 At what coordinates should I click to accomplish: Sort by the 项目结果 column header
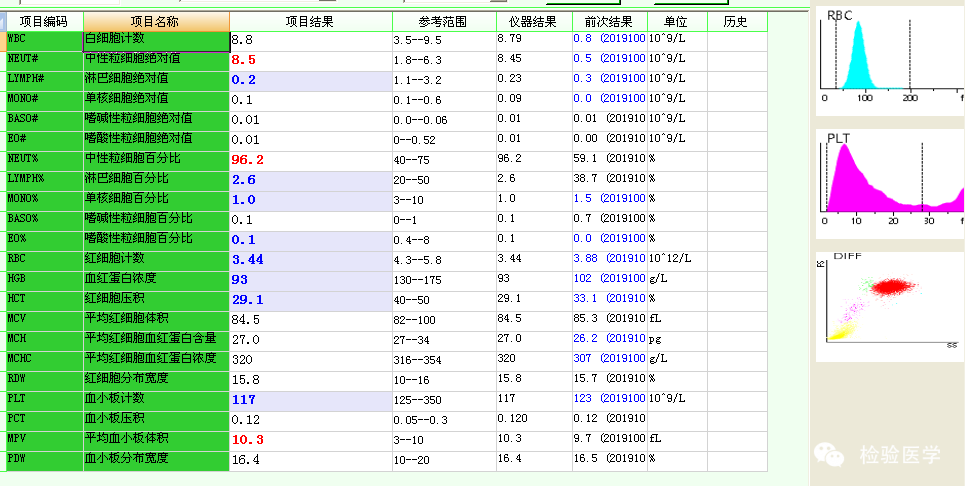pos(311,22)
